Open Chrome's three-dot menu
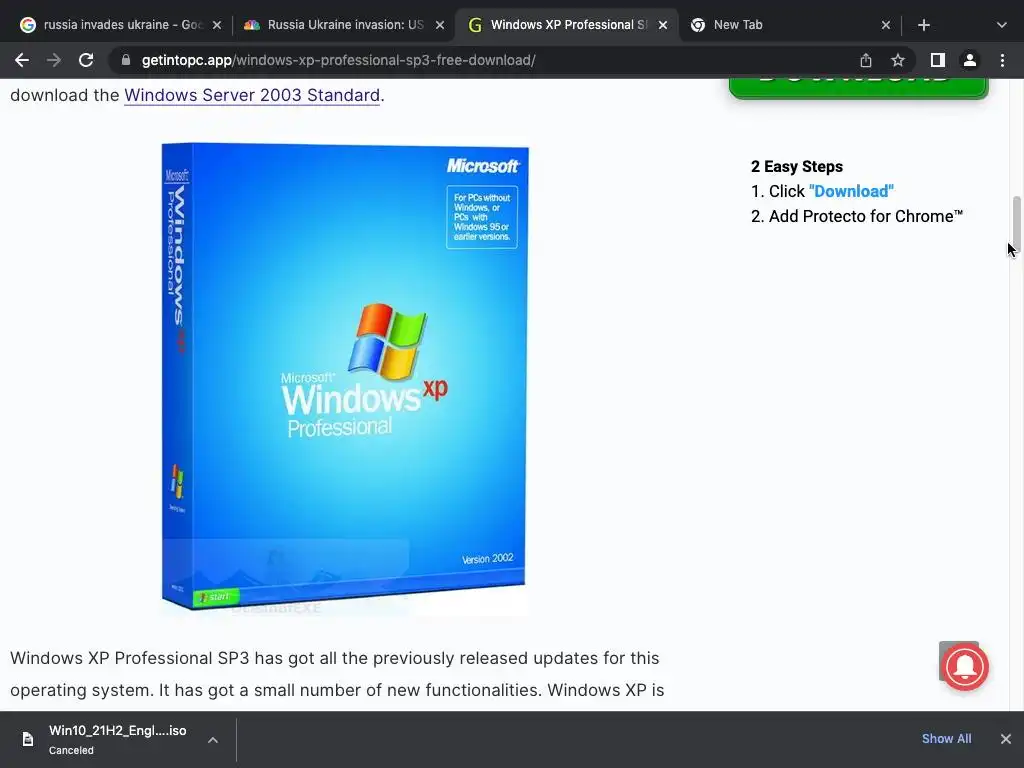1024x768 pixels. (x=1002, y=60)
